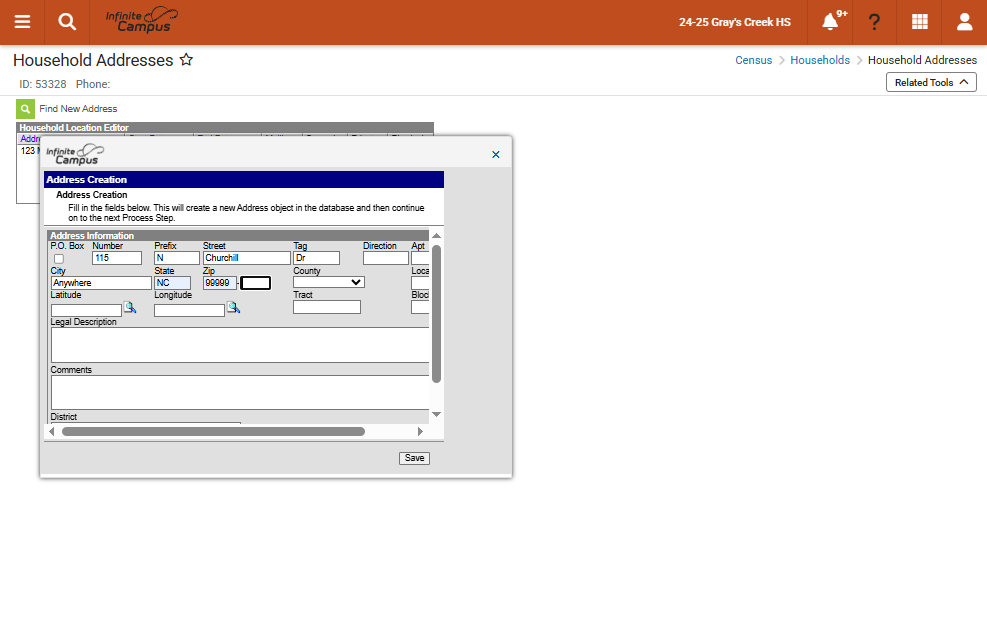Viewport: 987px width, 641px height.
Task: Expand the Related Tools menu
Action: 931,82
